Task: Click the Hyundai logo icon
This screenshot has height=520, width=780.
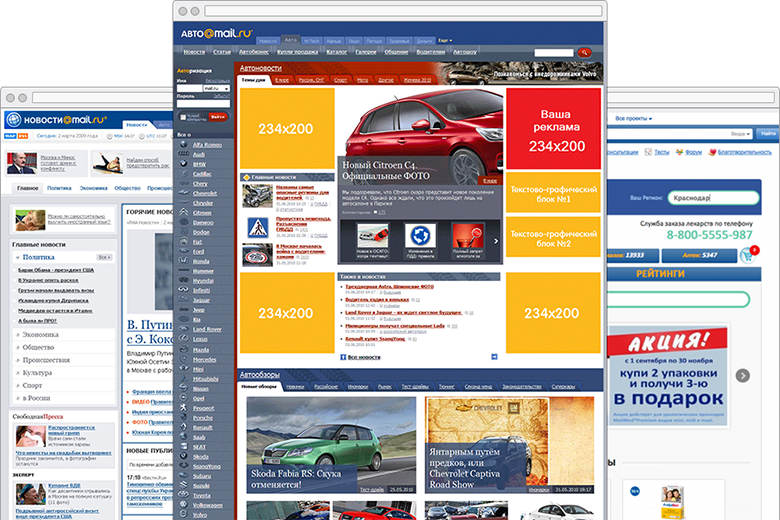Action: click(x=184, y=280)
